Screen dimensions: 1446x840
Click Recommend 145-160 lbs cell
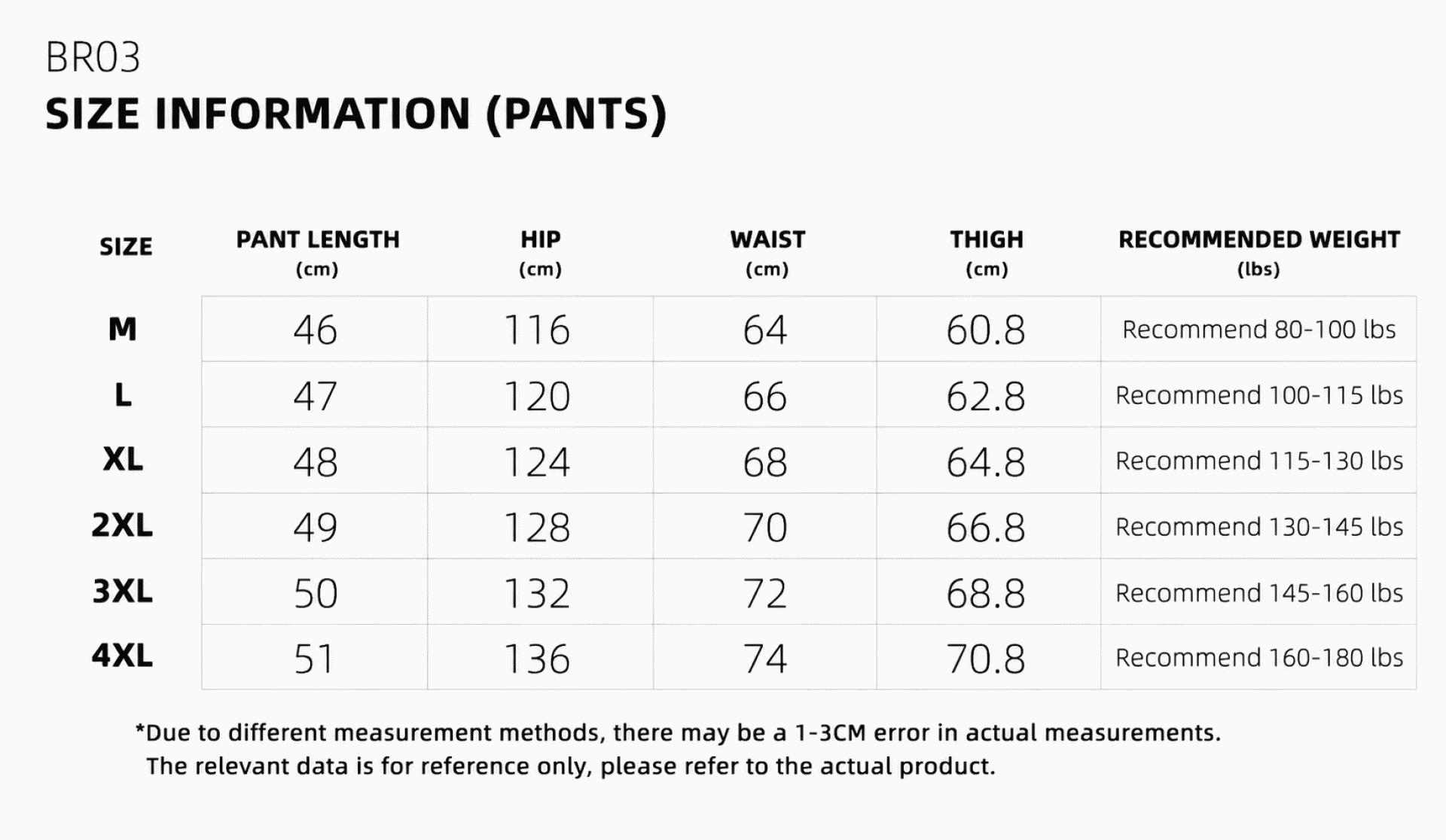point(1258,592)
